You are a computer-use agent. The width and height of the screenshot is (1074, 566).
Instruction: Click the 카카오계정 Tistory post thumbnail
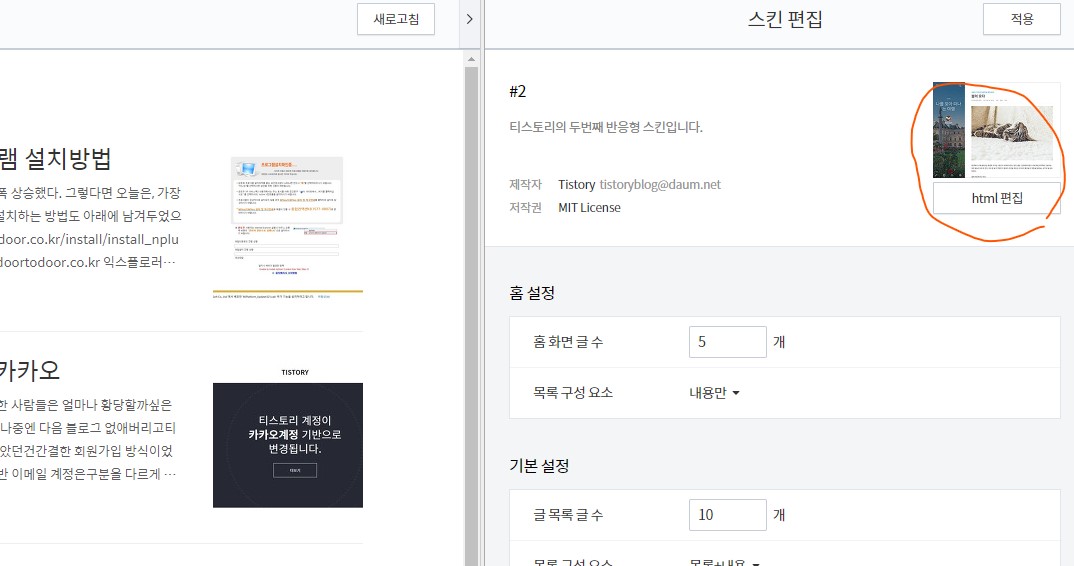coord(288,438)
